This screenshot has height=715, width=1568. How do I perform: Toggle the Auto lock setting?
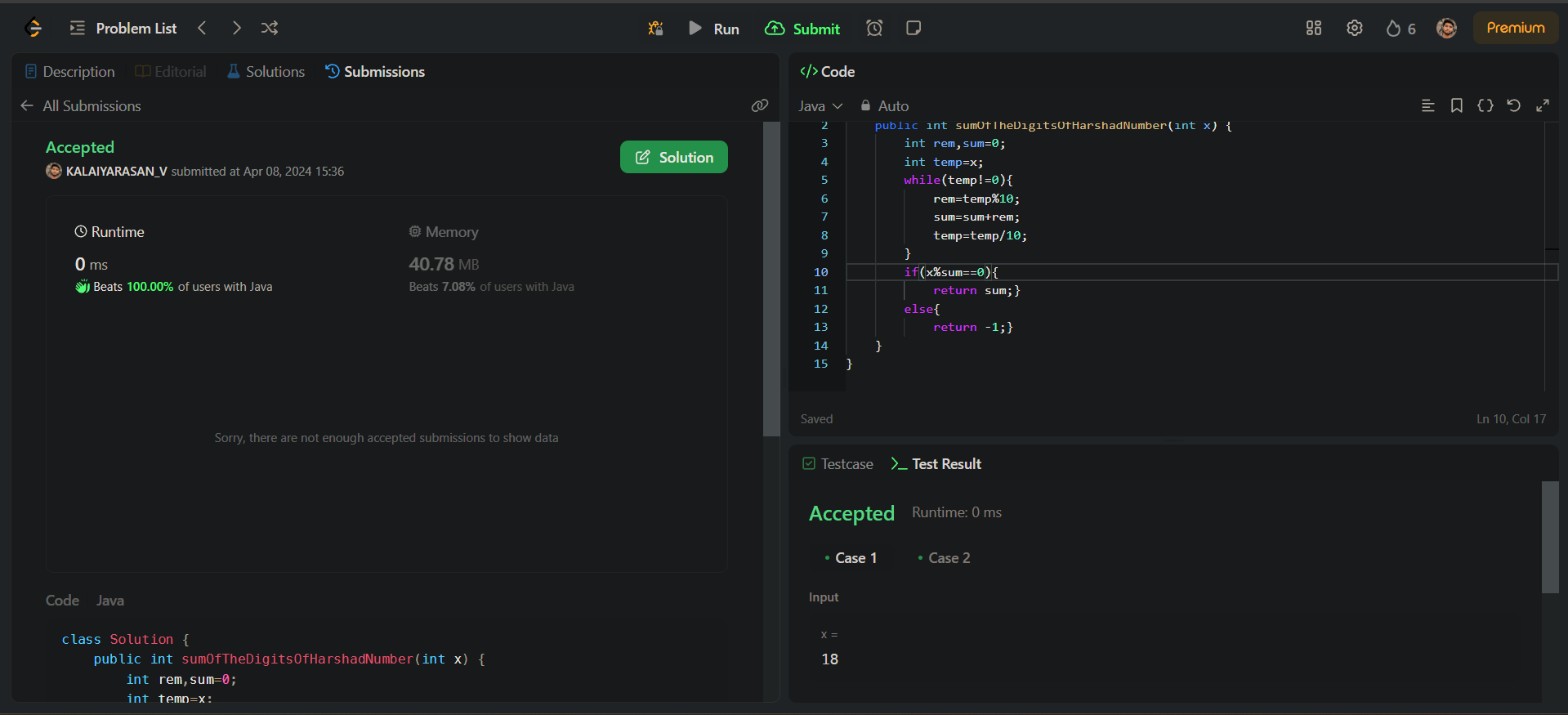click(x=884, y=106)
